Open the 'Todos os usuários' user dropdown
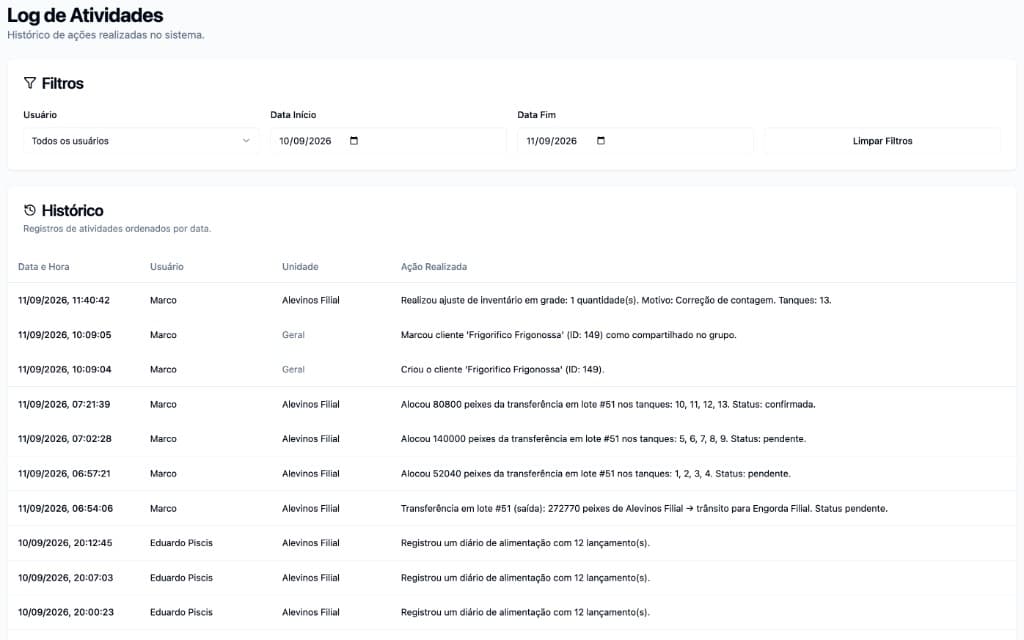Image resolution: width=1024 pixels, height=640 pixels. pos(141,140)
